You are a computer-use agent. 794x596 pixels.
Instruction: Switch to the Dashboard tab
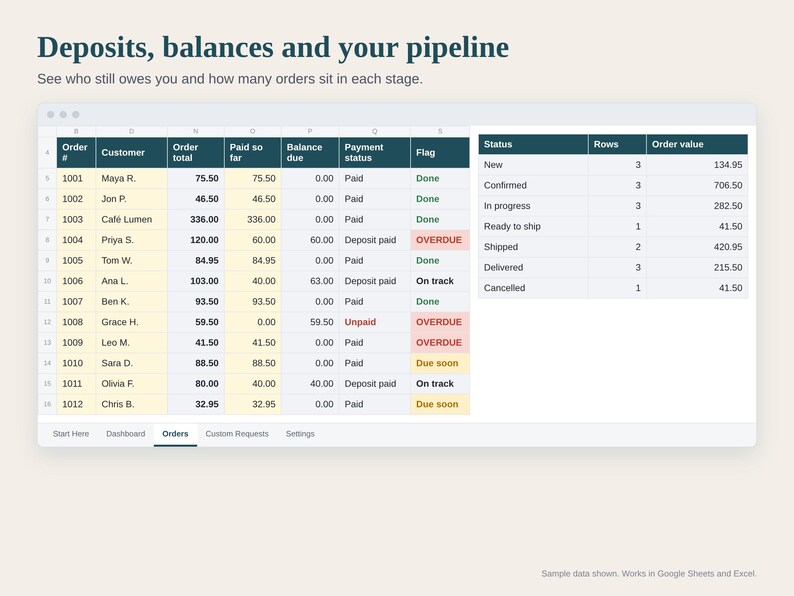(x=126, y=434)
